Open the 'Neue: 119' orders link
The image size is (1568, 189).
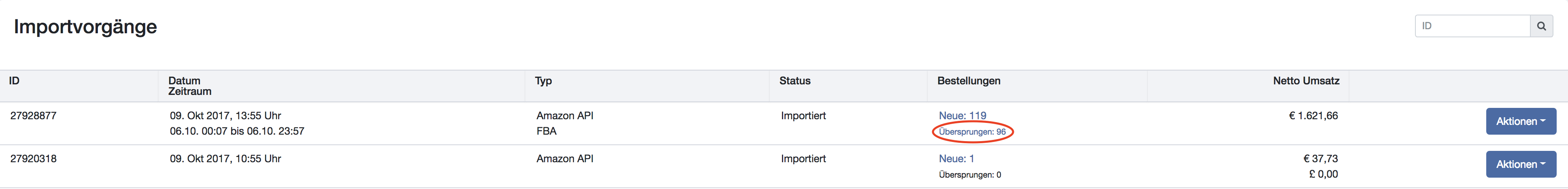[962, 116]
